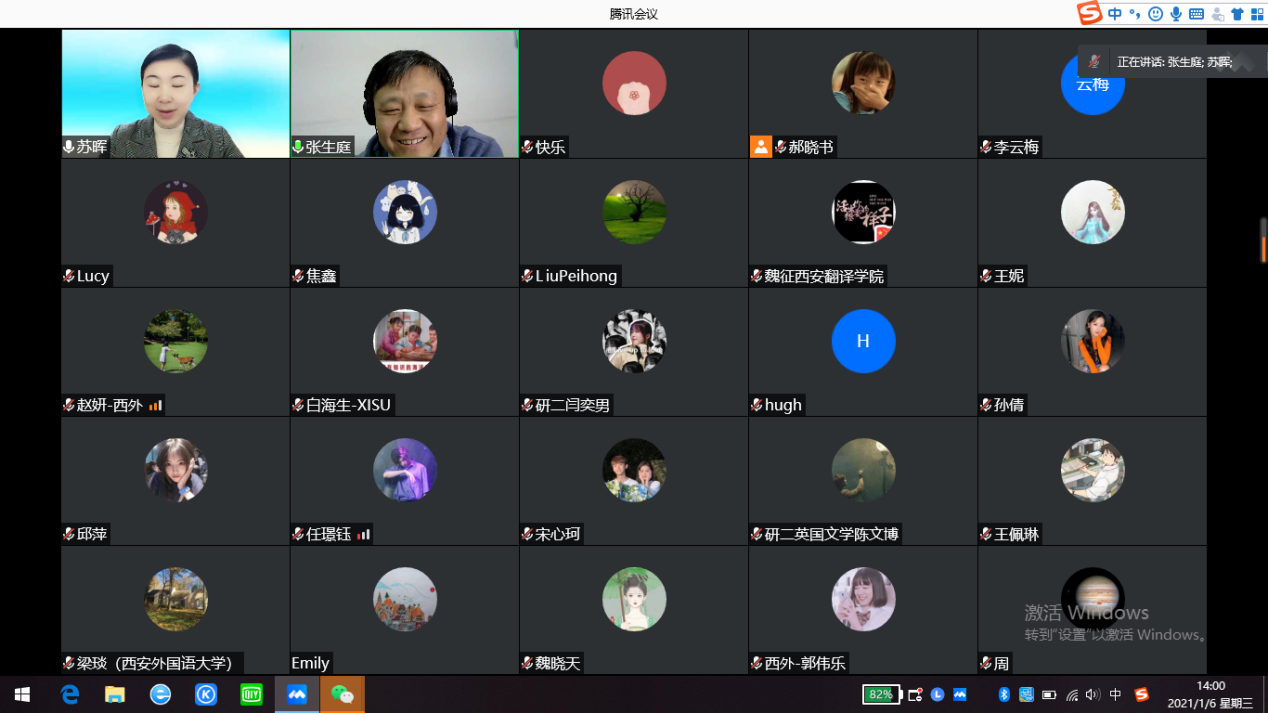Open the Sogou soft keyboard icon
1268x713 pixels.
click(1196, 14)
